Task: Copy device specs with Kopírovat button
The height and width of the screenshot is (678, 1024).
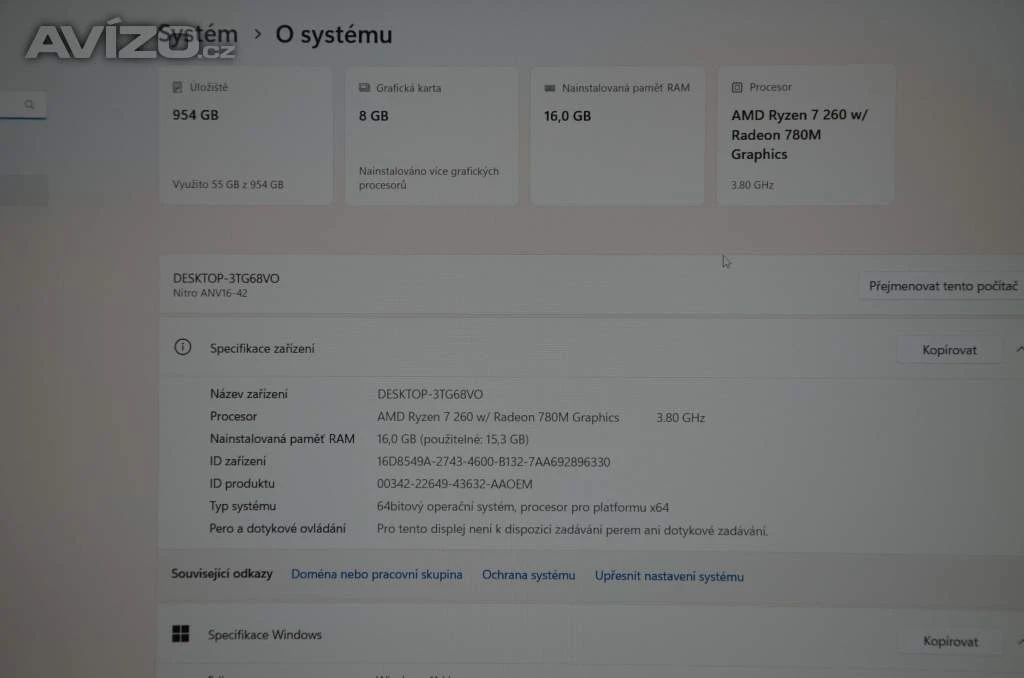Action: click(949, 350)
